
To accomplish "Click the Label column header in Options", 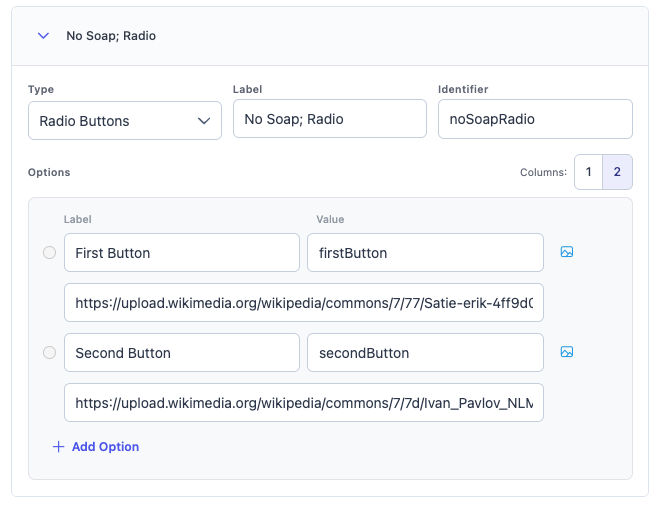I will pos(78,219).
